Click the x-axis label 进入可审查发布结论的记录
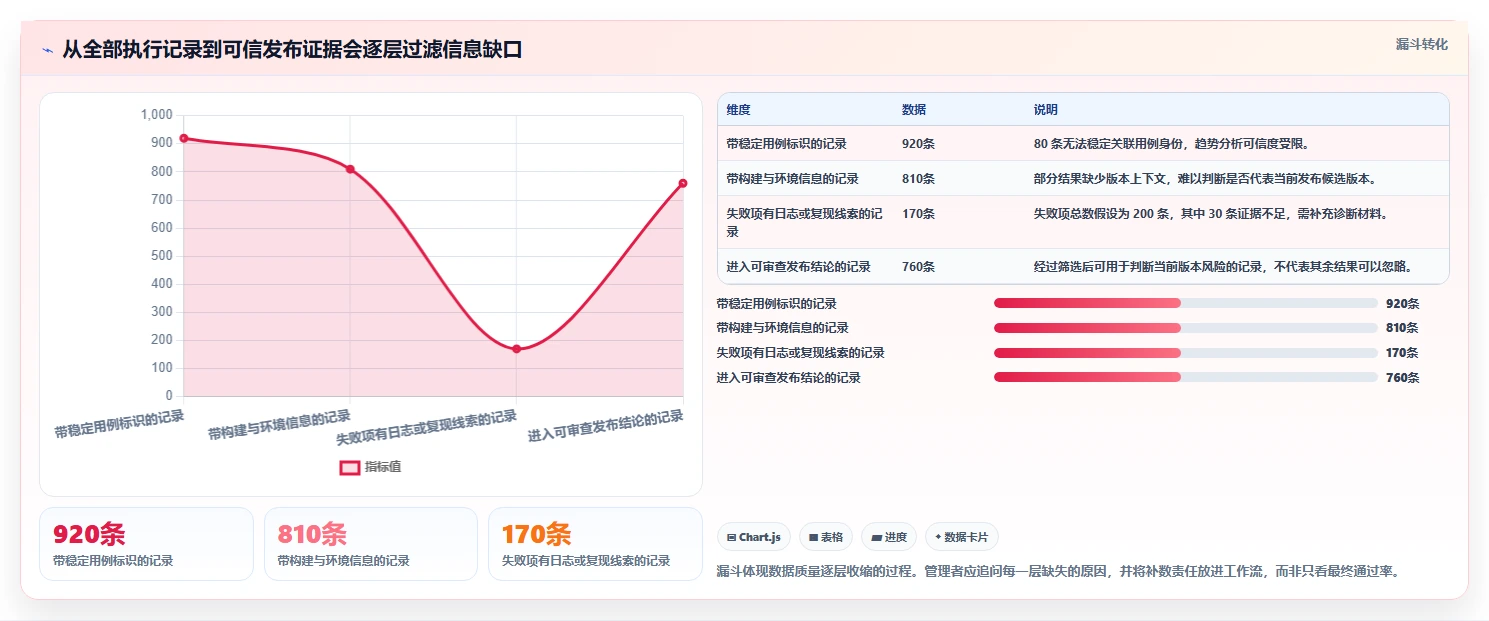 pos(606,425)
